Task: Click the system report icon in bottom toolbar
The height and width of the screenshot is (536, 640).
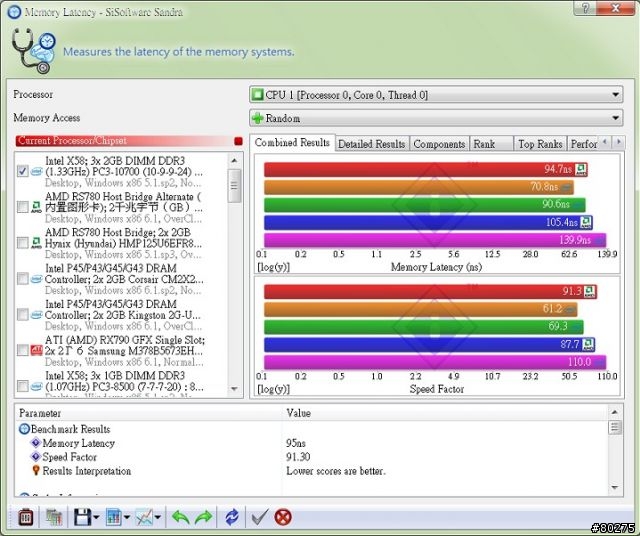Action: click(53, 517)
